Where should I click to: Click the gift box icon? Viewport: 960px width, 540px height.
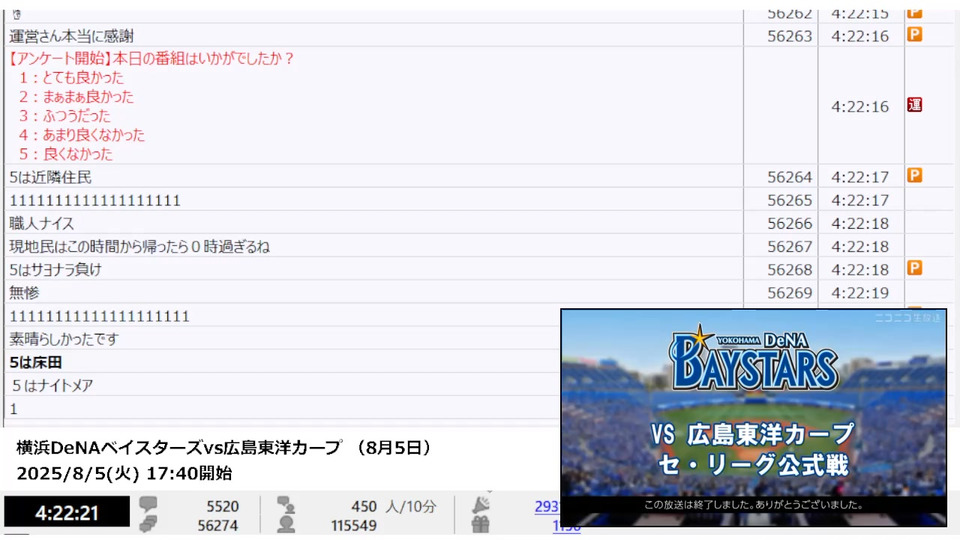tap(481, 525)
